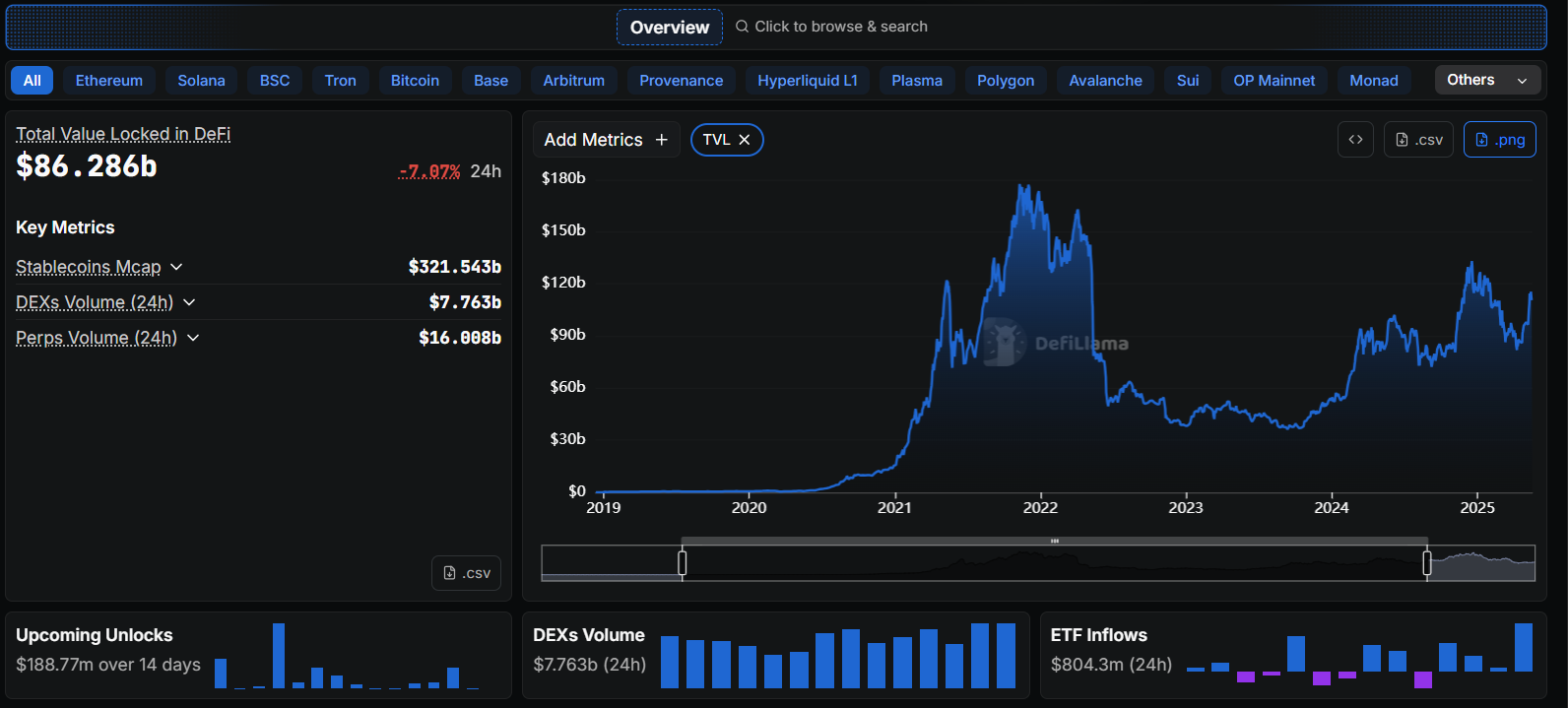
Task: Filter by Avalanche chain
Action: (1106, 81)
